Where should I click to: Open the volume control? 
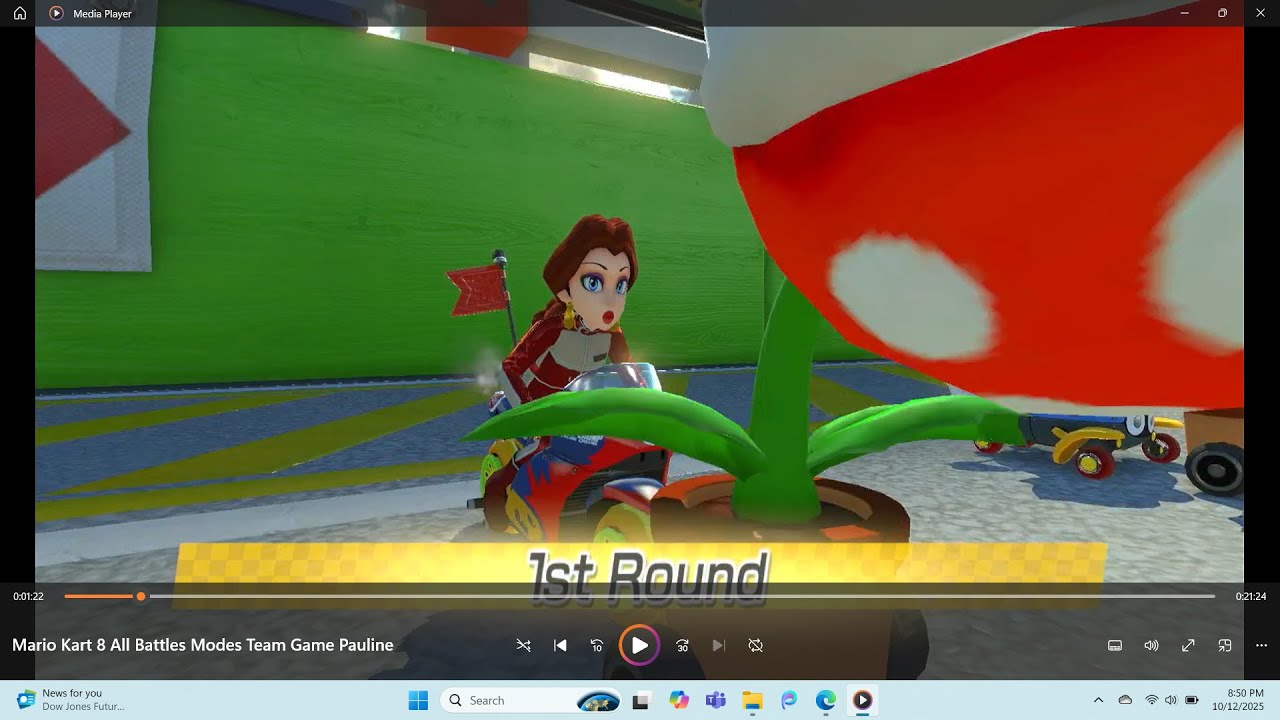click(x=1151, y=645)
